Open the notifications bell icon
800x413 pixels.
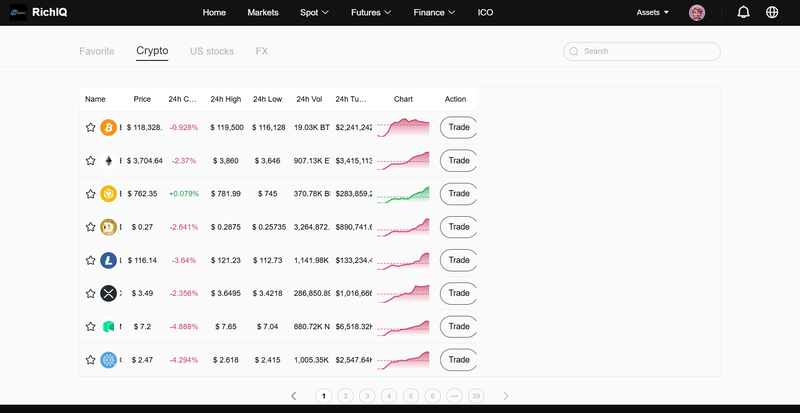(x=743, y=12)
